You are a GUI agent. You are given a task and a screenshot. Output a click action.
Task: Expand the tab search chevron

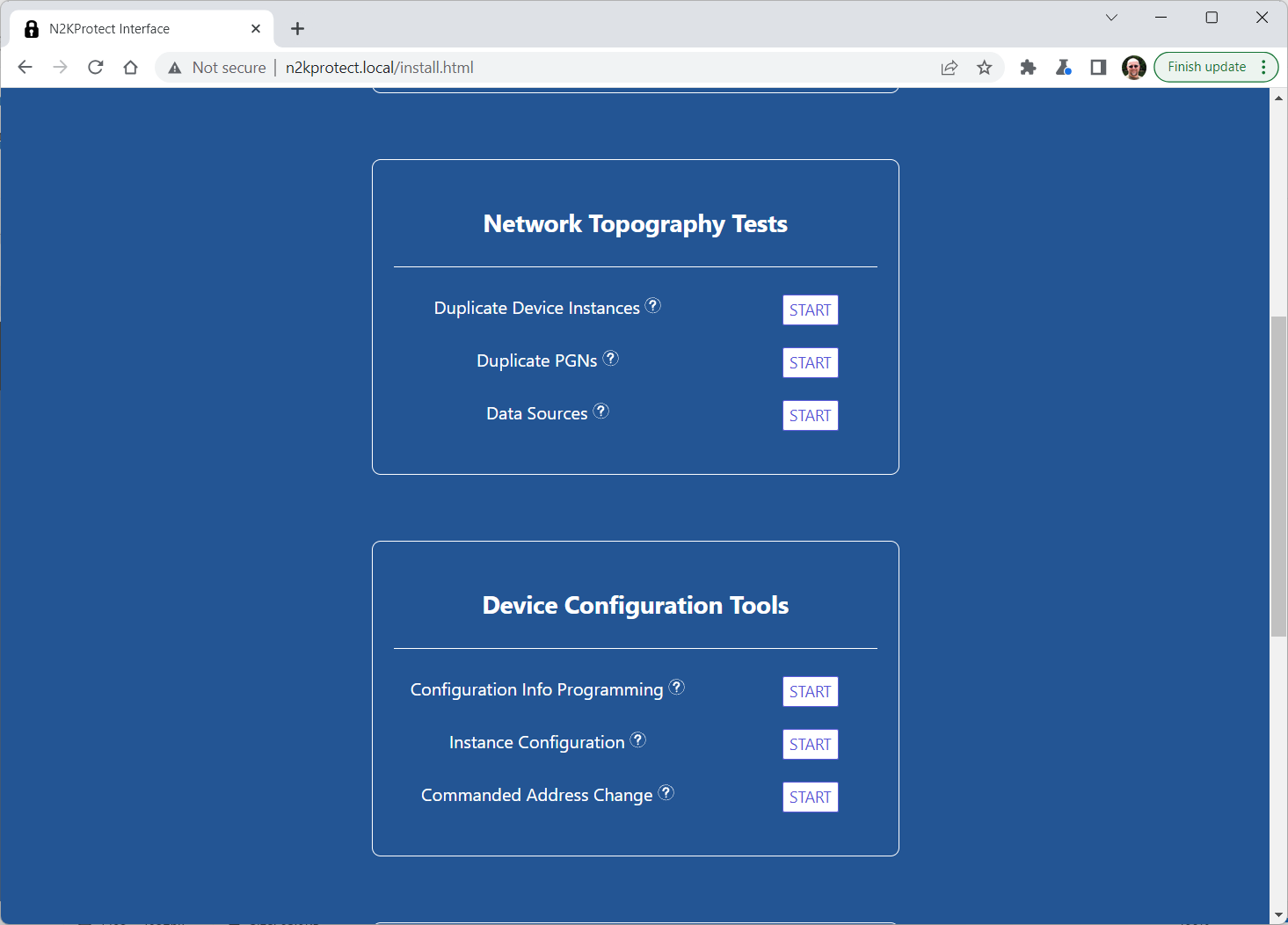(1111, 18)
